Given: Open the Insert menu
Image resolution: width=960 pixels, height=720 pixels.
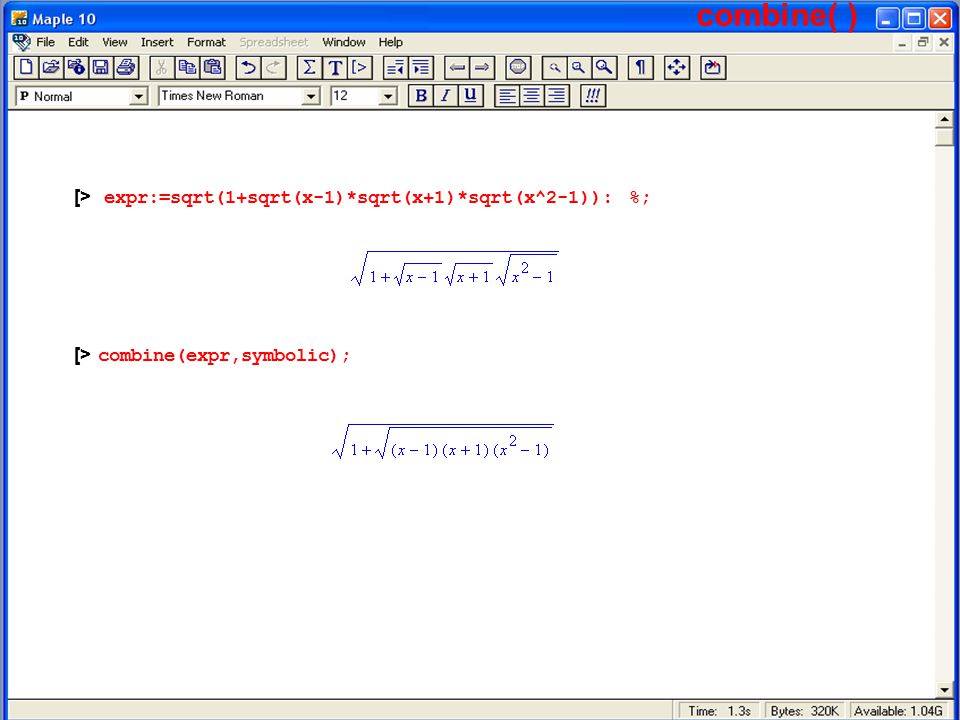Looking at the screenshot, I should pyautogui.click(x=157, y=42).
